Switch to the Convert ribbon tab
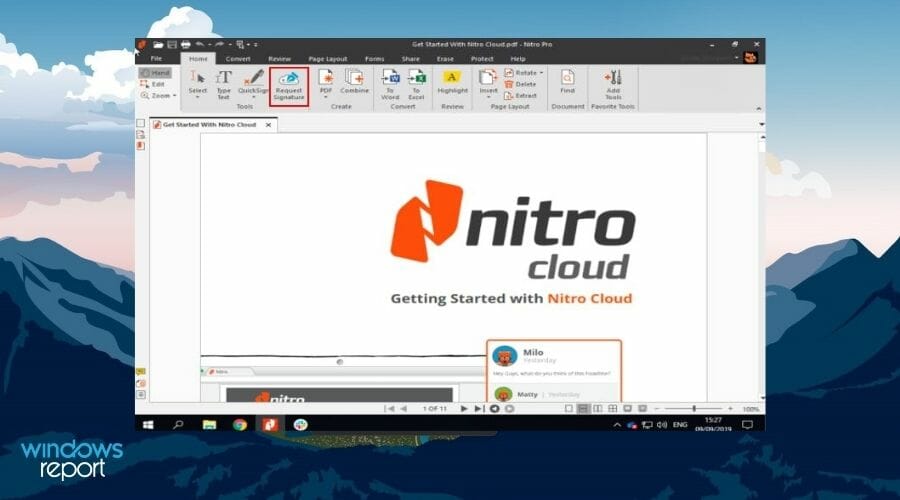This screenshot has height=500, width=900. tap(238, 59)
